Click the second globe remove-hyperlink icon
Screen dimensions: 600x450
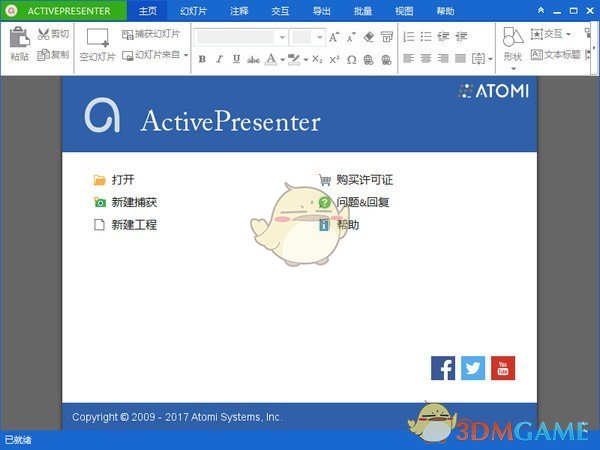pyautogui.click(x=386, y=59)
